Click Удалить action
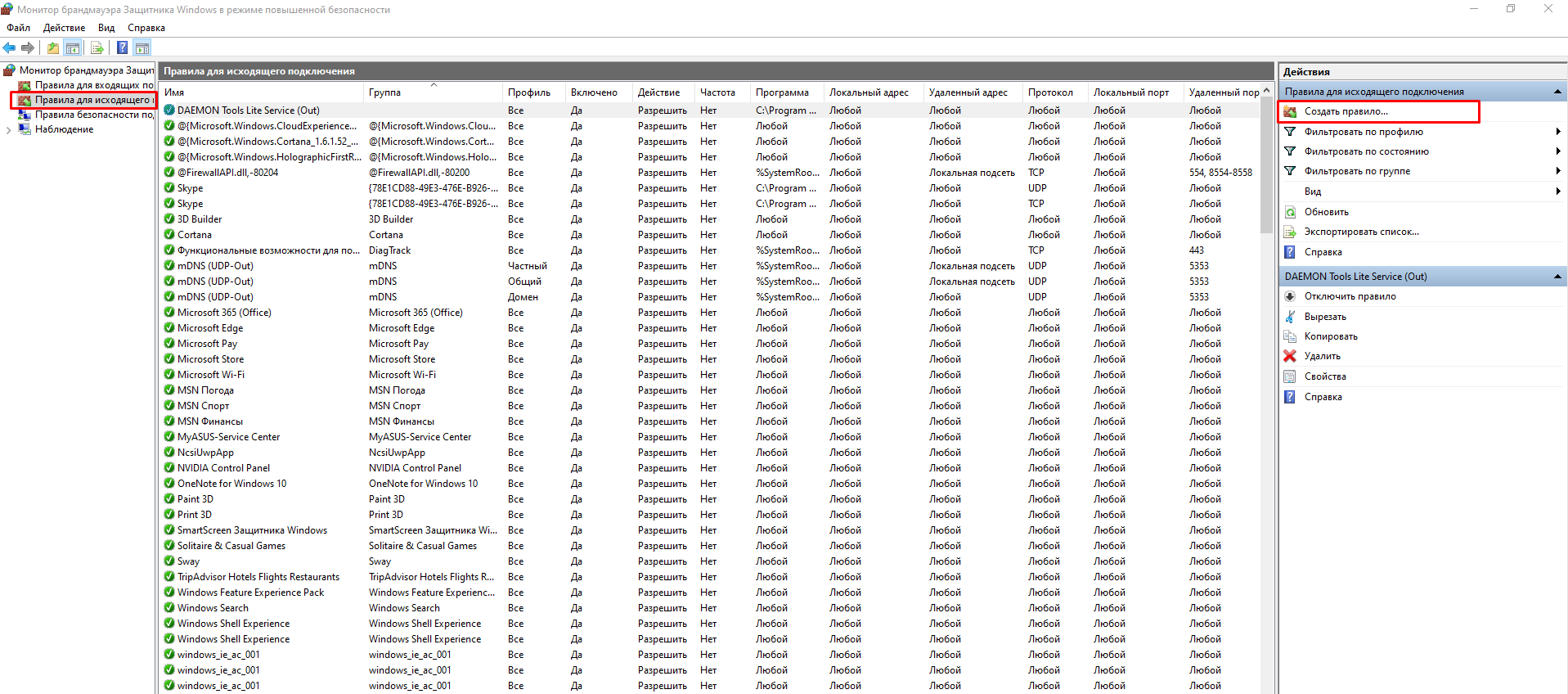This screenshot has height=694, width=1568. point(1322,356)
